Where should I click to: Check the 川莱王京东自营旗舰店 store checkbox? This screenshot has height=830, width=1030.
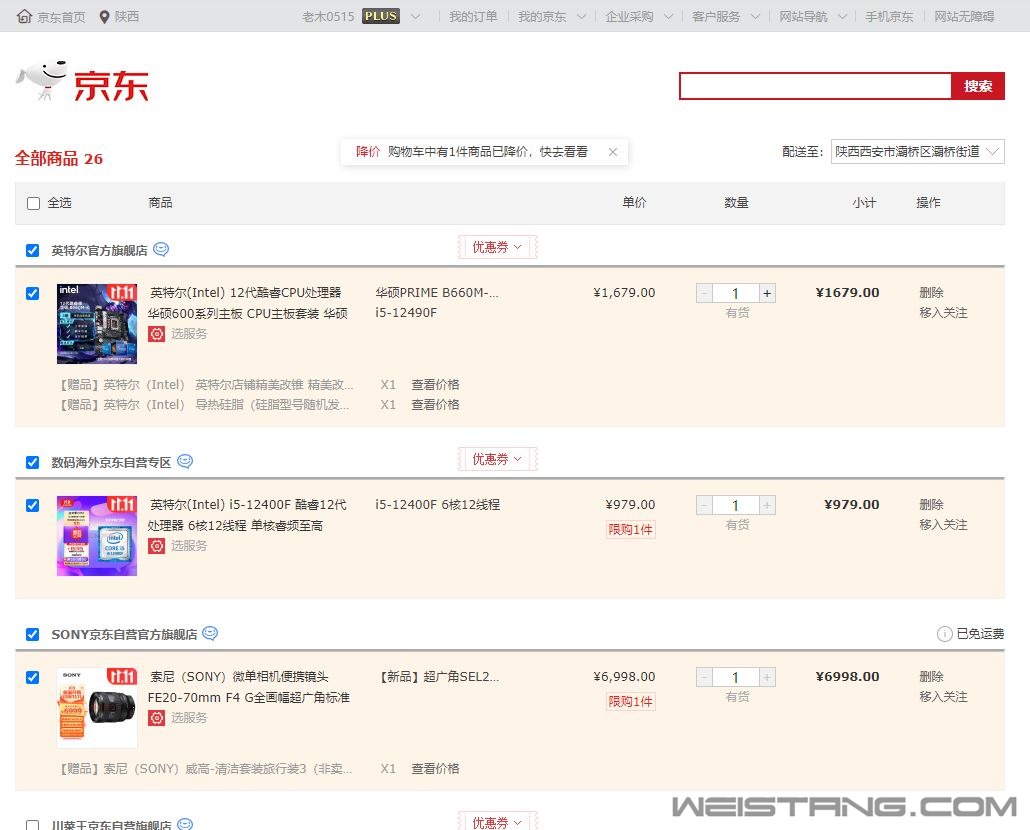32,825
